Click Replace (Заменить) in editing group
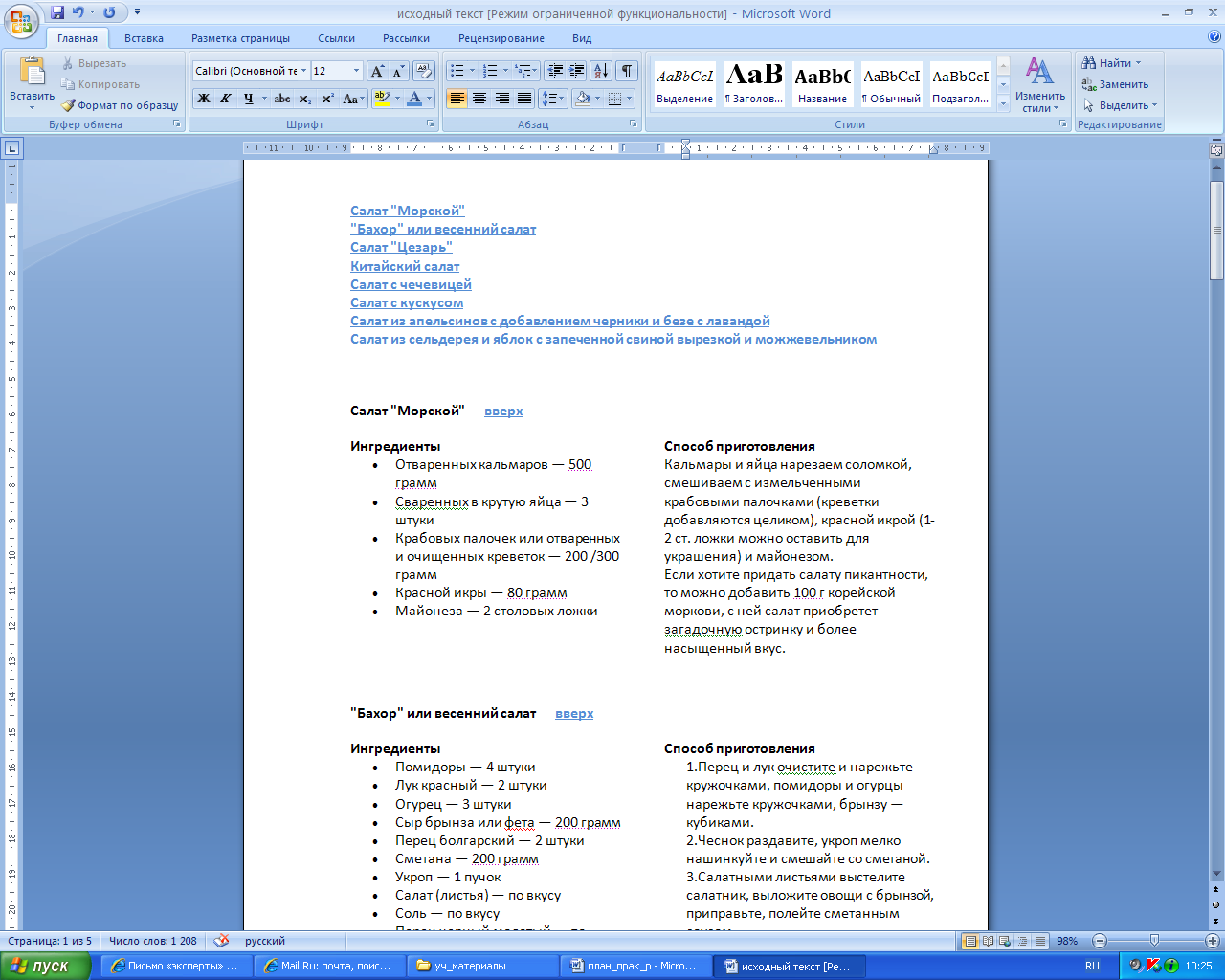This screenshot has width=1225, height=980. tap(1115, 84)
